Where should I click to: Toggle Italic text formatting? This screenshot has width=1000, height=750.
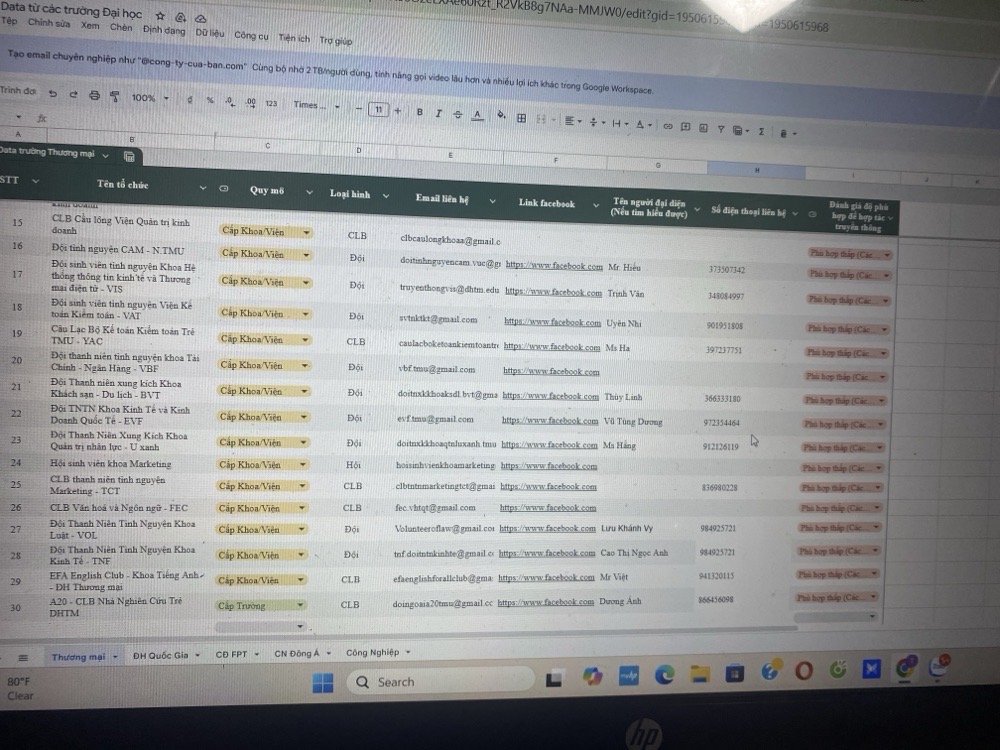438,113
